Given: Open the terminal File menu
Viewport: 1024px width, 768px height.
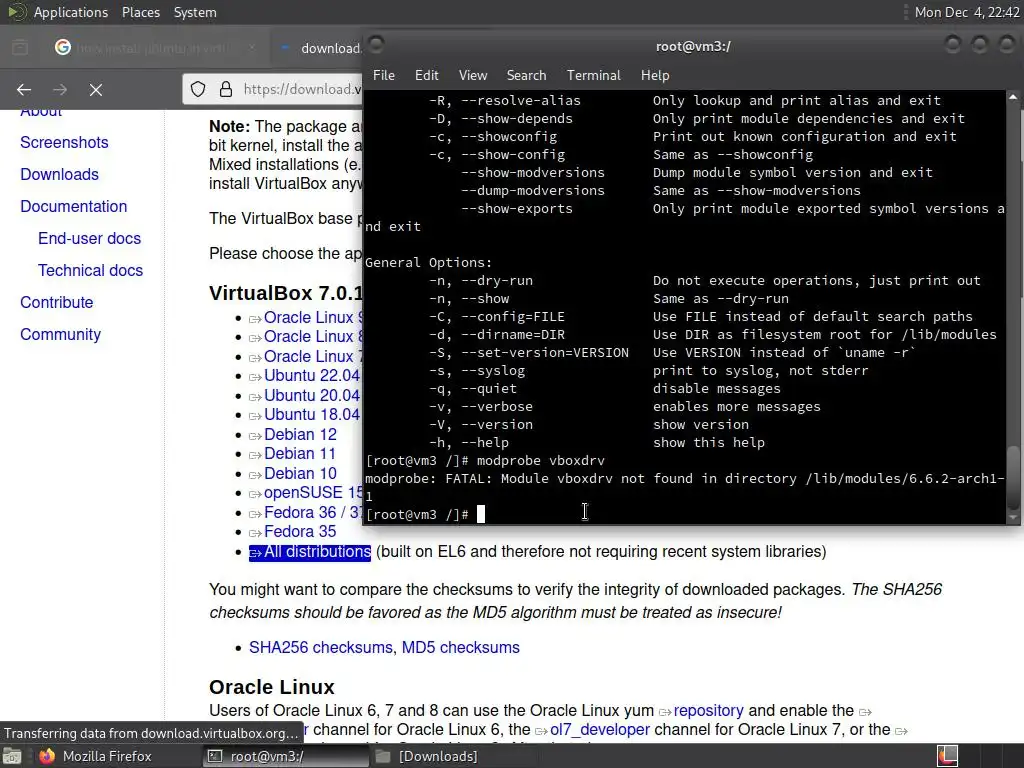Looking at the screenshot, I should pyautogui.click(x=384, y=75).
